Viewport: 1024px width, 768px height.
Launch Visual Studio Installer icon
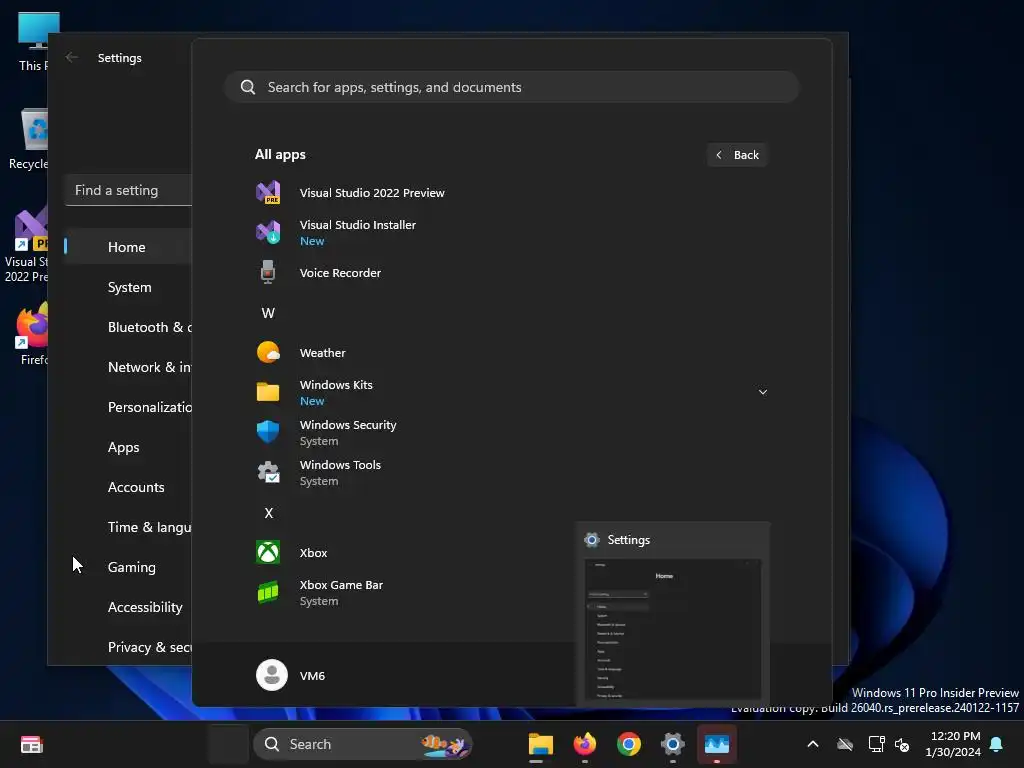point(268,232)
